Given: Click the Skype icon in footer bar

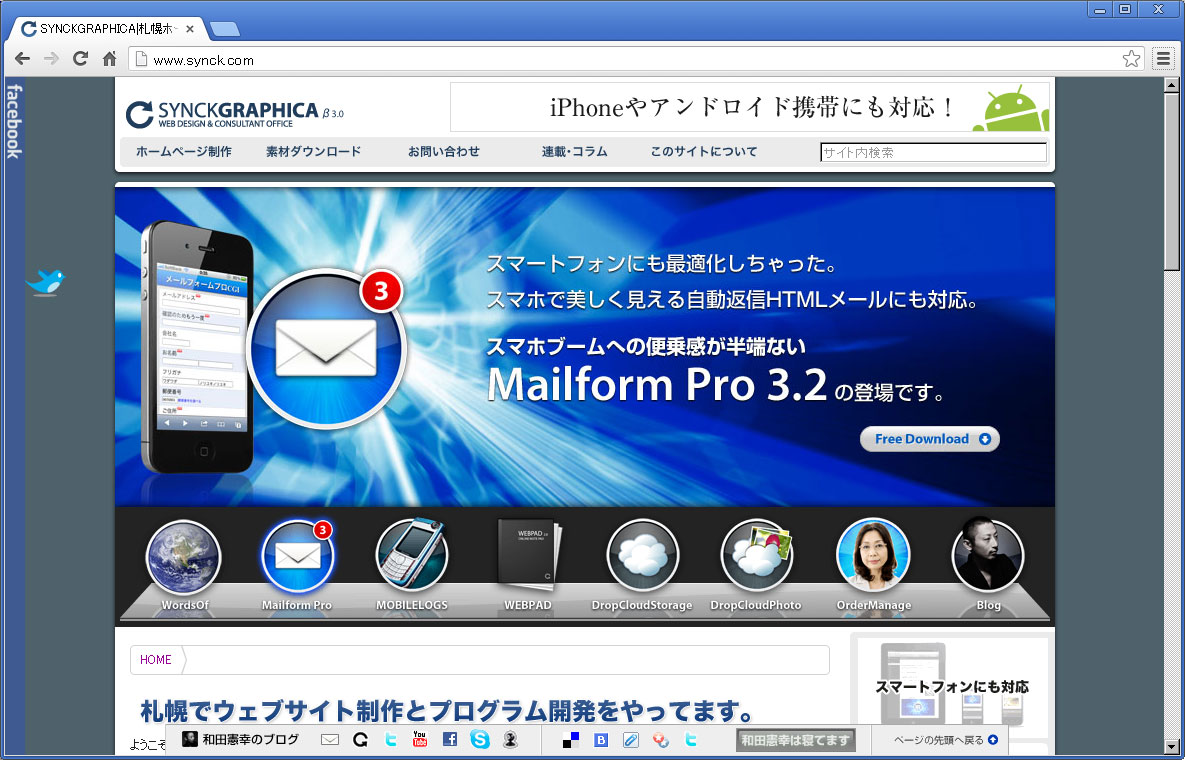Looking at the screenshot, I should pos(480,740).
